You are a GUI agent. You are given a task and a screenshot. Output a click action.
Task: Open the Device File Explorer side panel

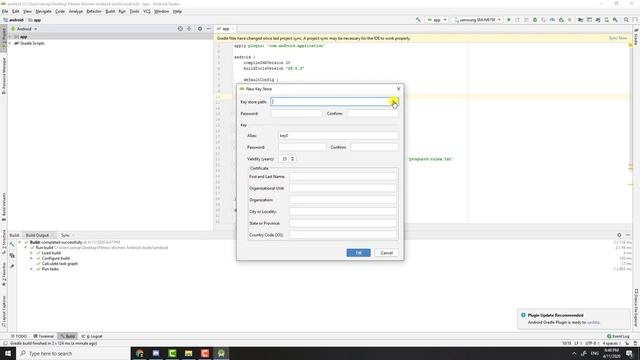[636, 308]
